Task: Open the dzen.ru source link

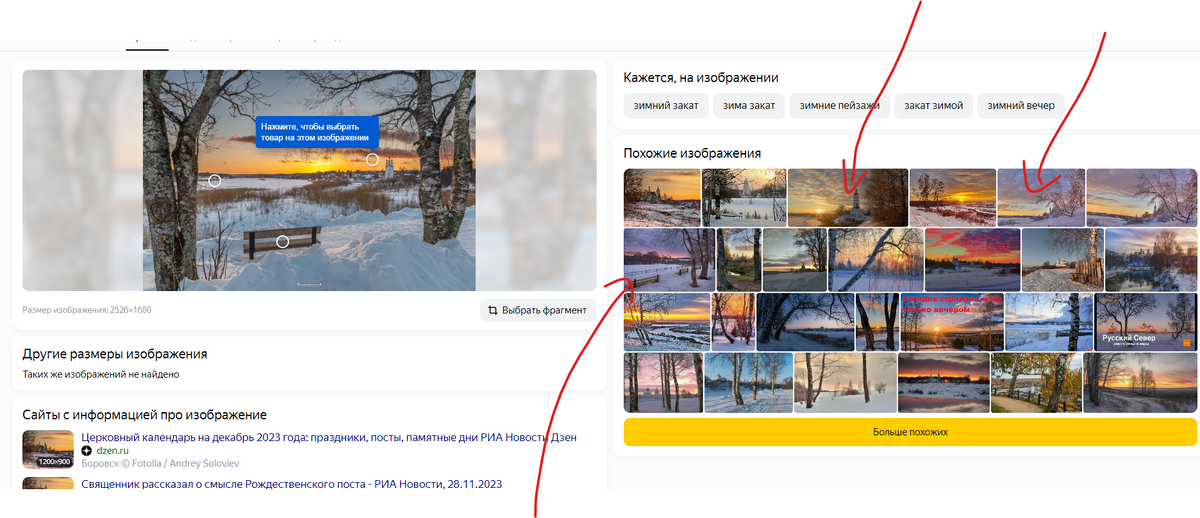Action: pos(113,451)
